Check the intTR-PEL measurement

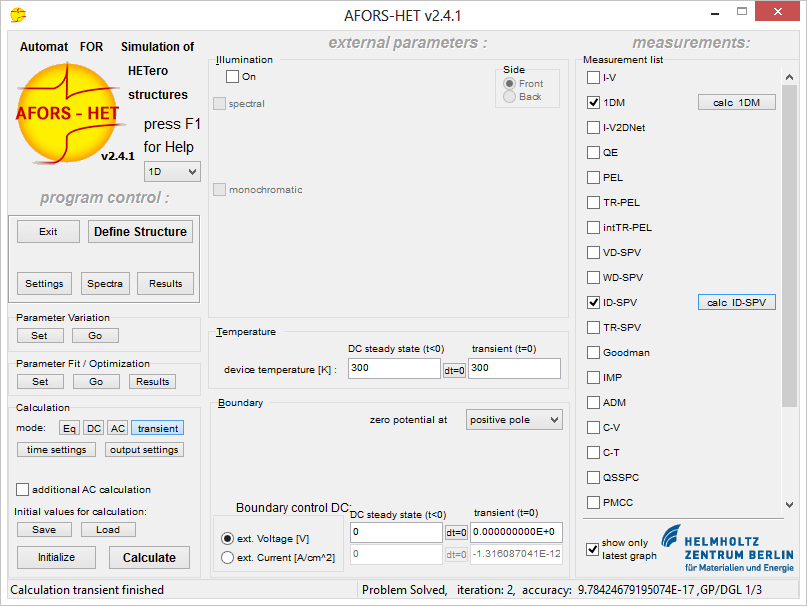click(593, 228)
